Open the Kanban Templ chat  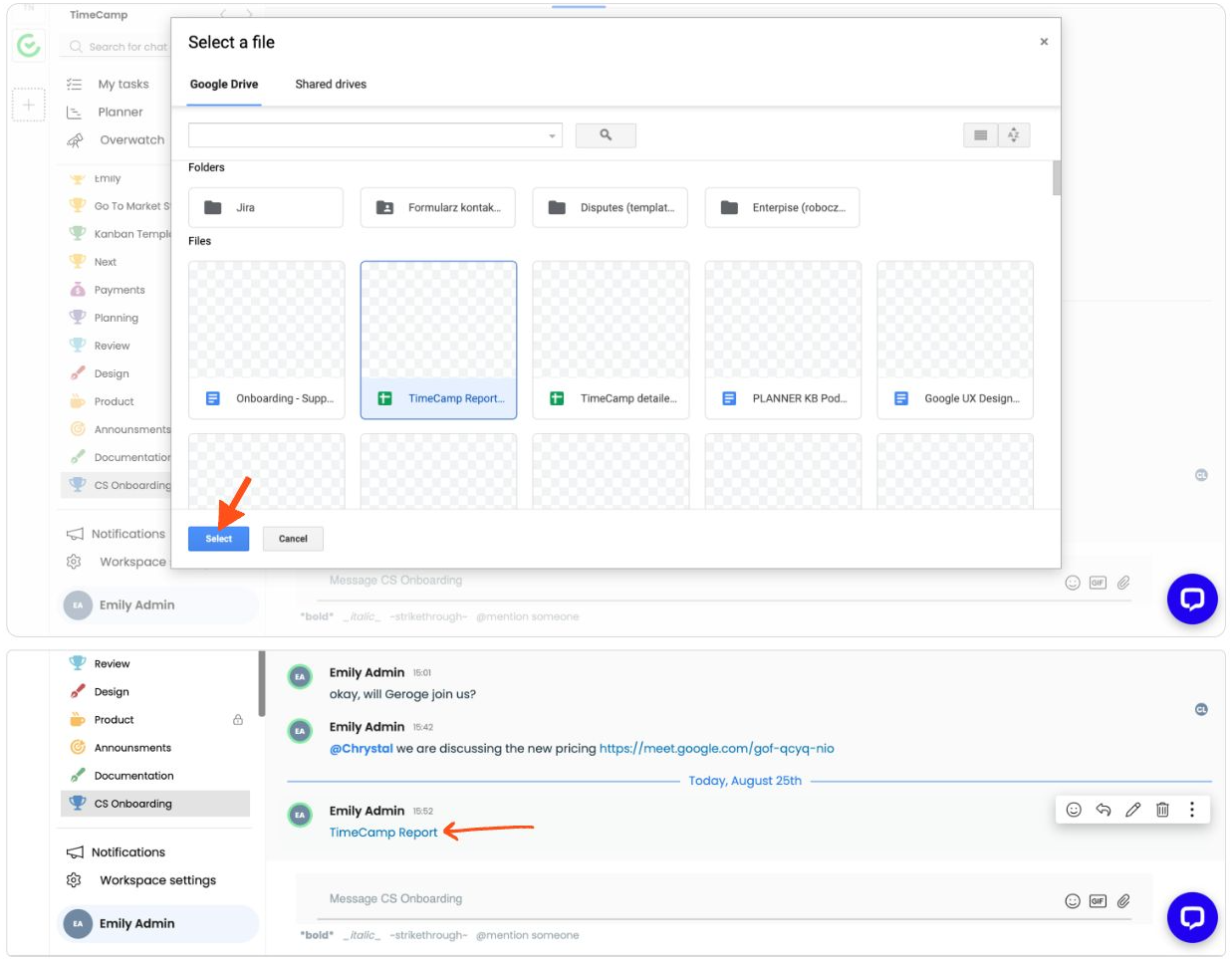[132, 234]
